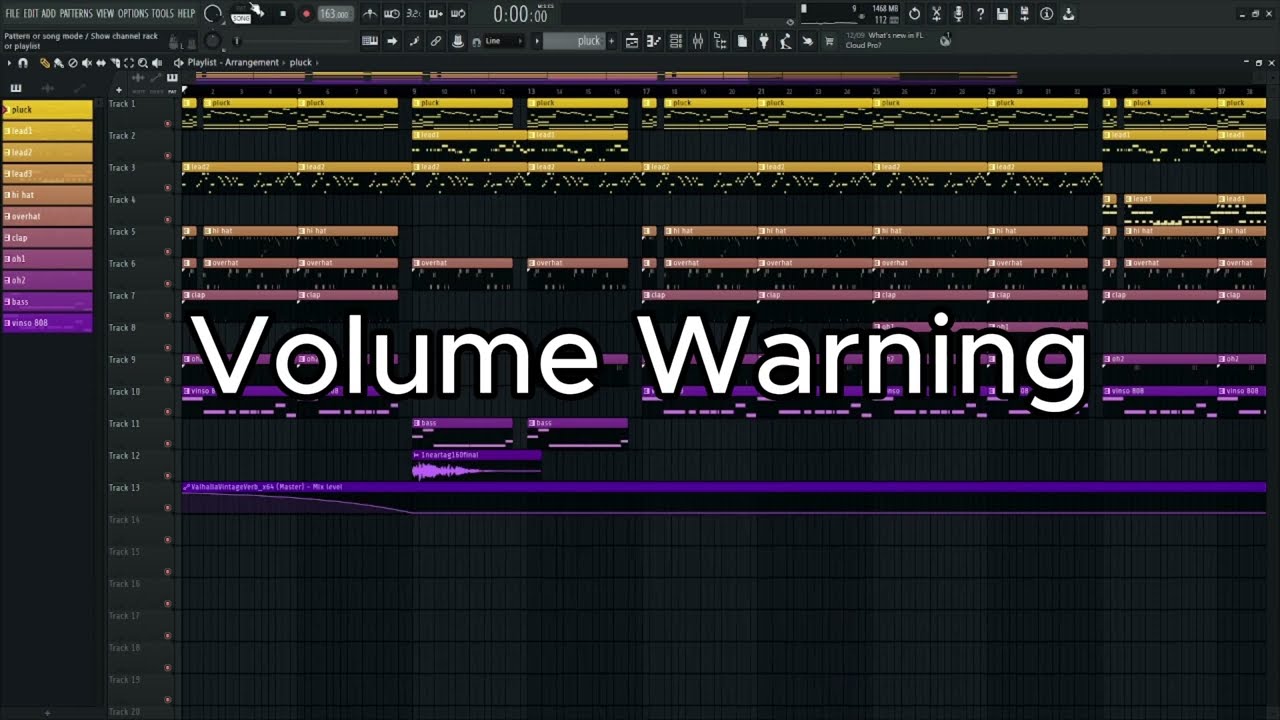This screenshot has height=720, width=1280.
Task: Open undo history circular arrow icon
Action: (914, 14)
